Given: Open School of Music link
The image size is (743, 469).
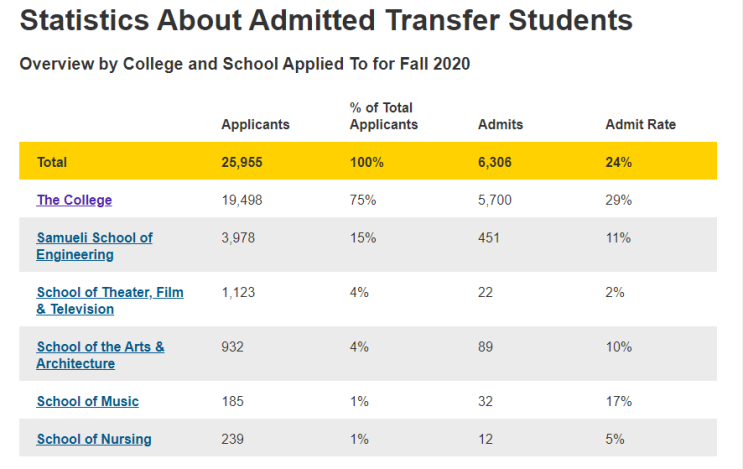Looking at the screenshot, I should pos(88,401).
